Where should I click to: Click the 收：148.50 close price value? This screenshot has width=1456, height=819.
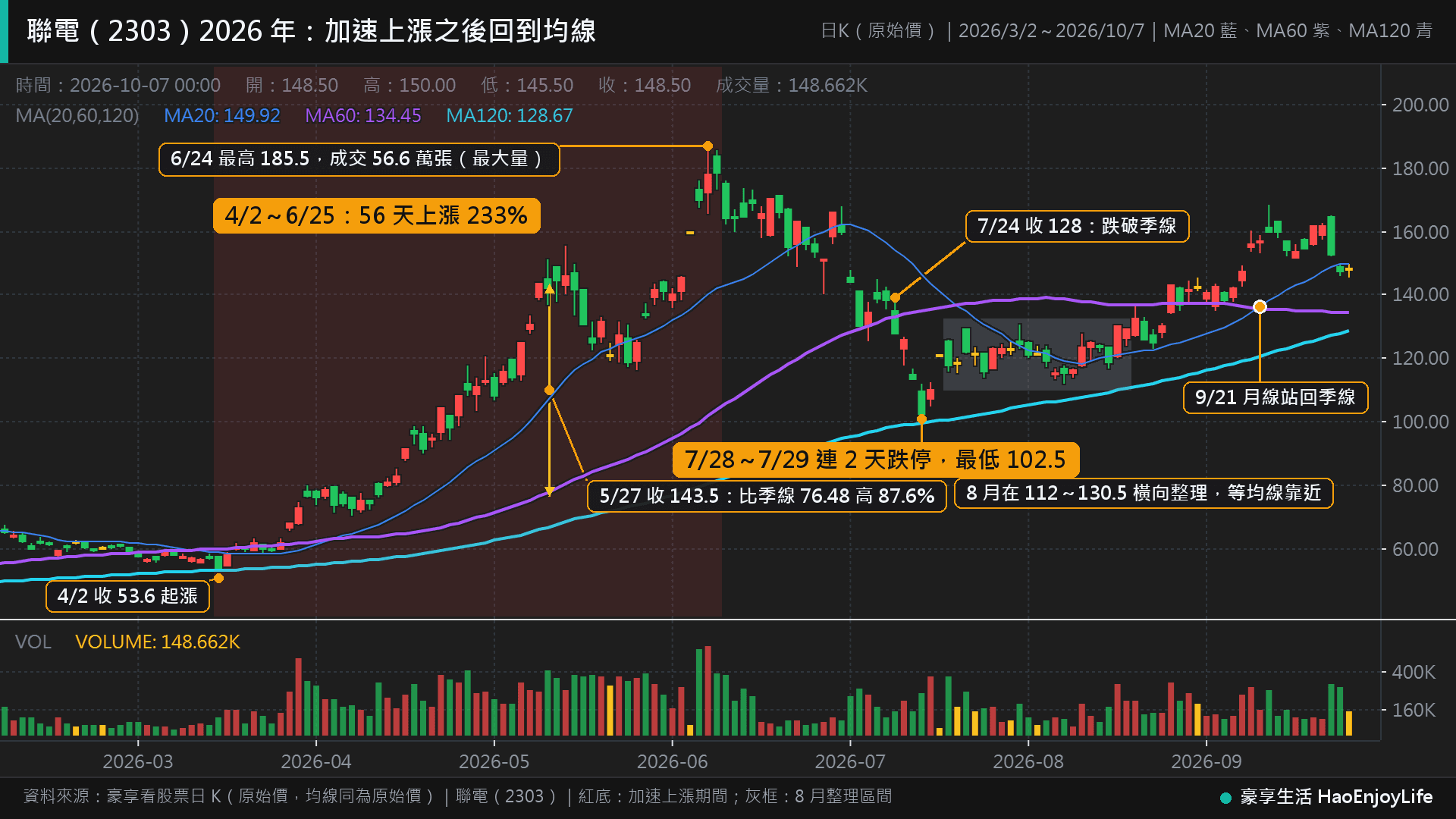[645, 85]
